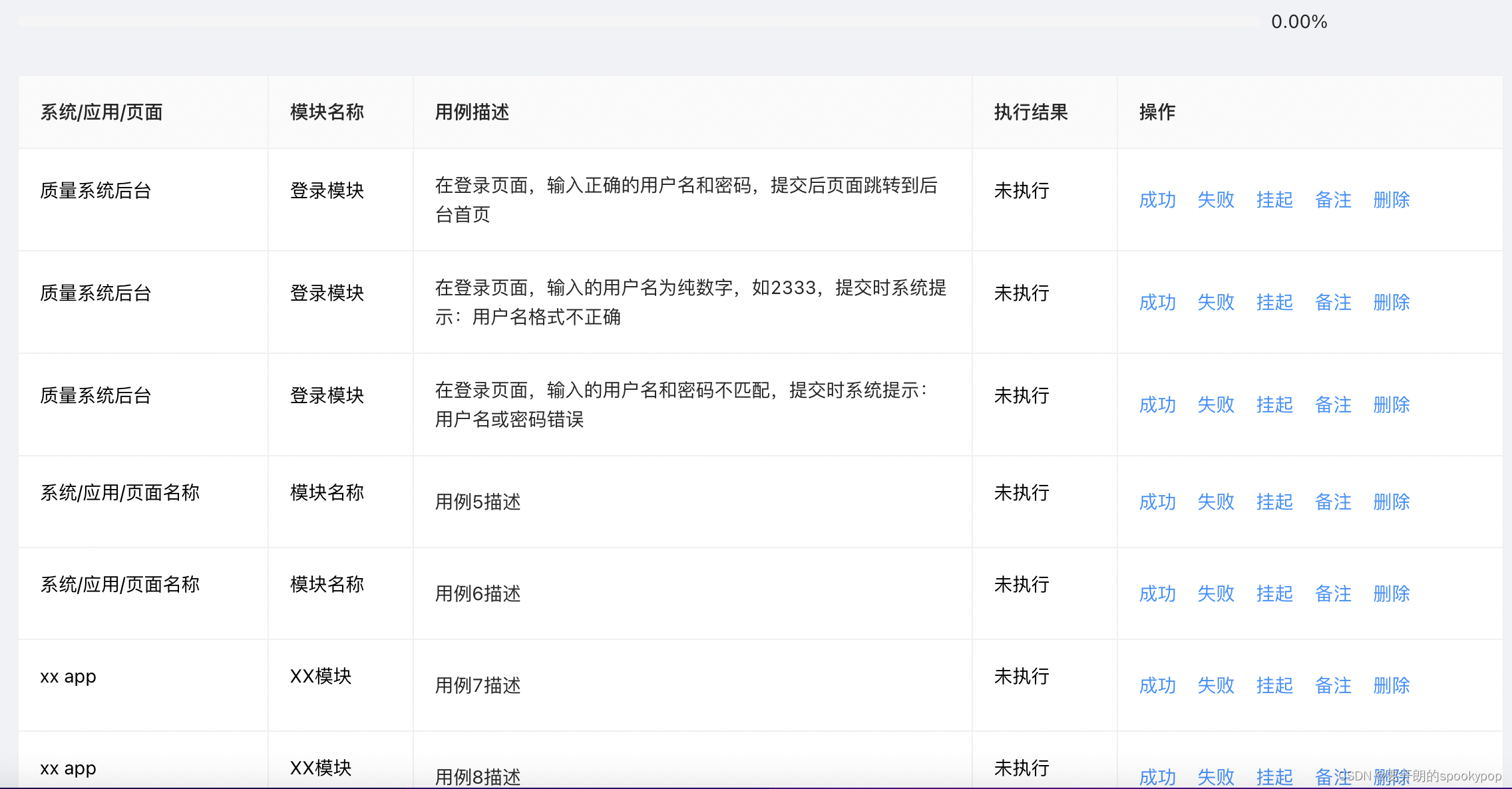Click 挂起 on the 用例8描述 row
The height and width of the screenshot is (789, 1512).
1274,776
